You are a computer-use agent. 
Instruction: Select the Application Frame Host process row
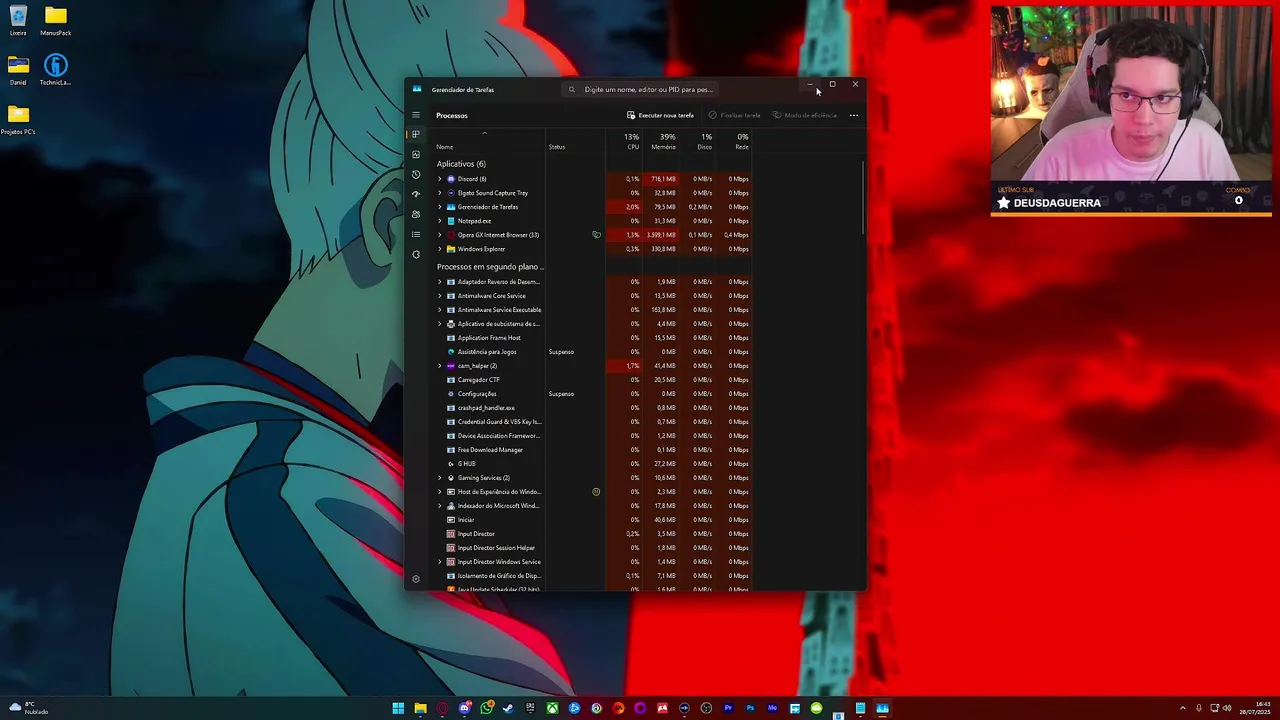pyautogui.click(x=592, y=338)
